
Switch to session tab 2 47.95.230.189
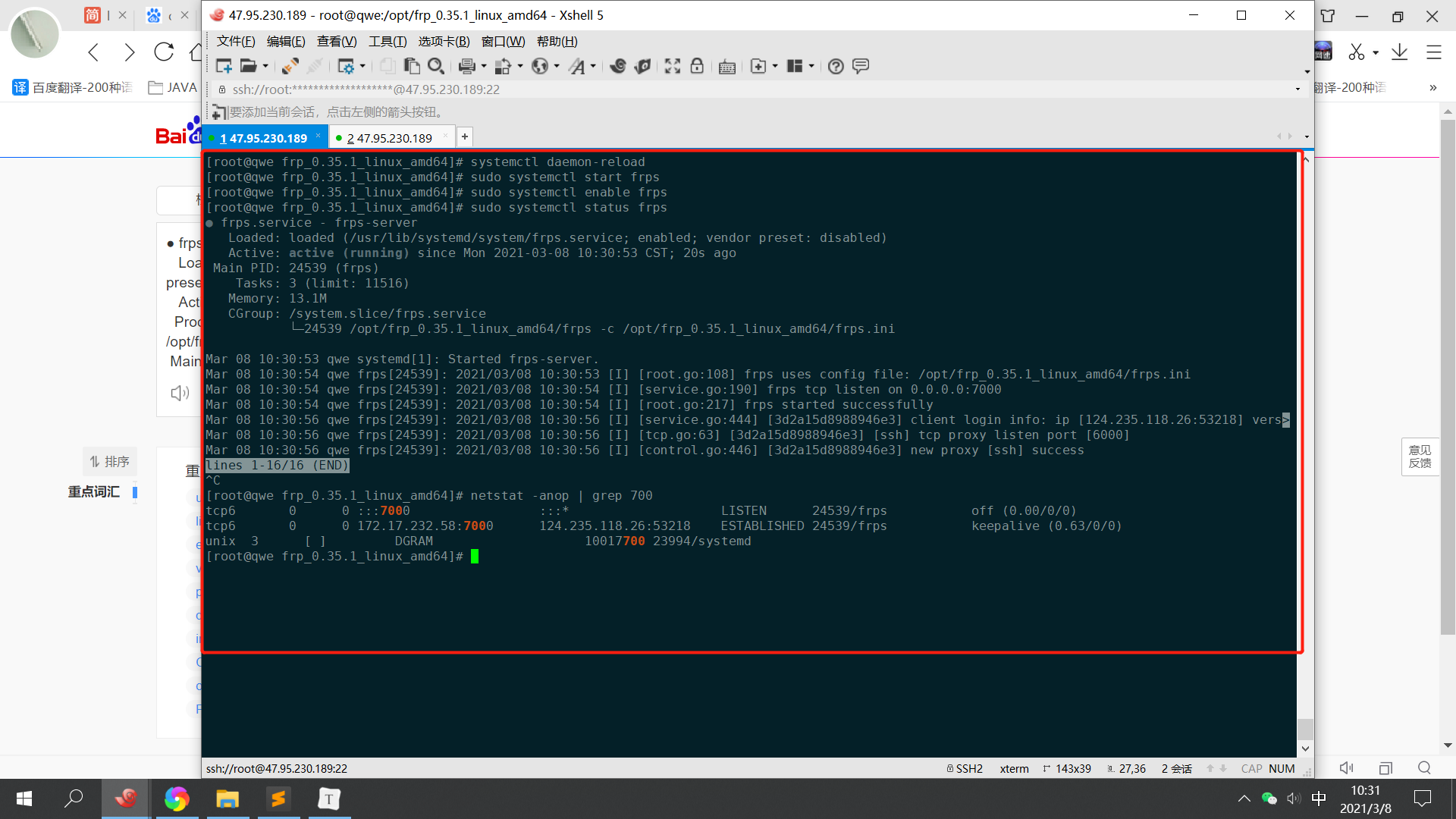389,138
